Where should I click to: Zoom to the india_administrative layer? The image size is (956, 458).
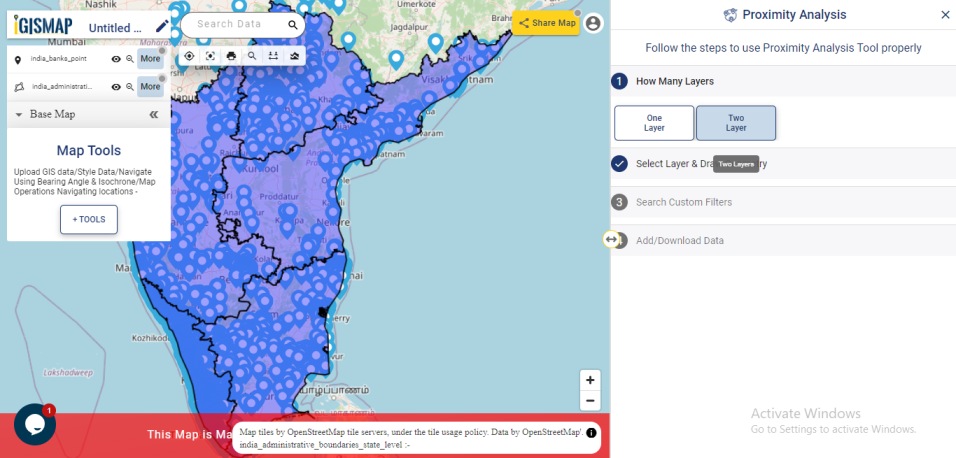(130, 87)
